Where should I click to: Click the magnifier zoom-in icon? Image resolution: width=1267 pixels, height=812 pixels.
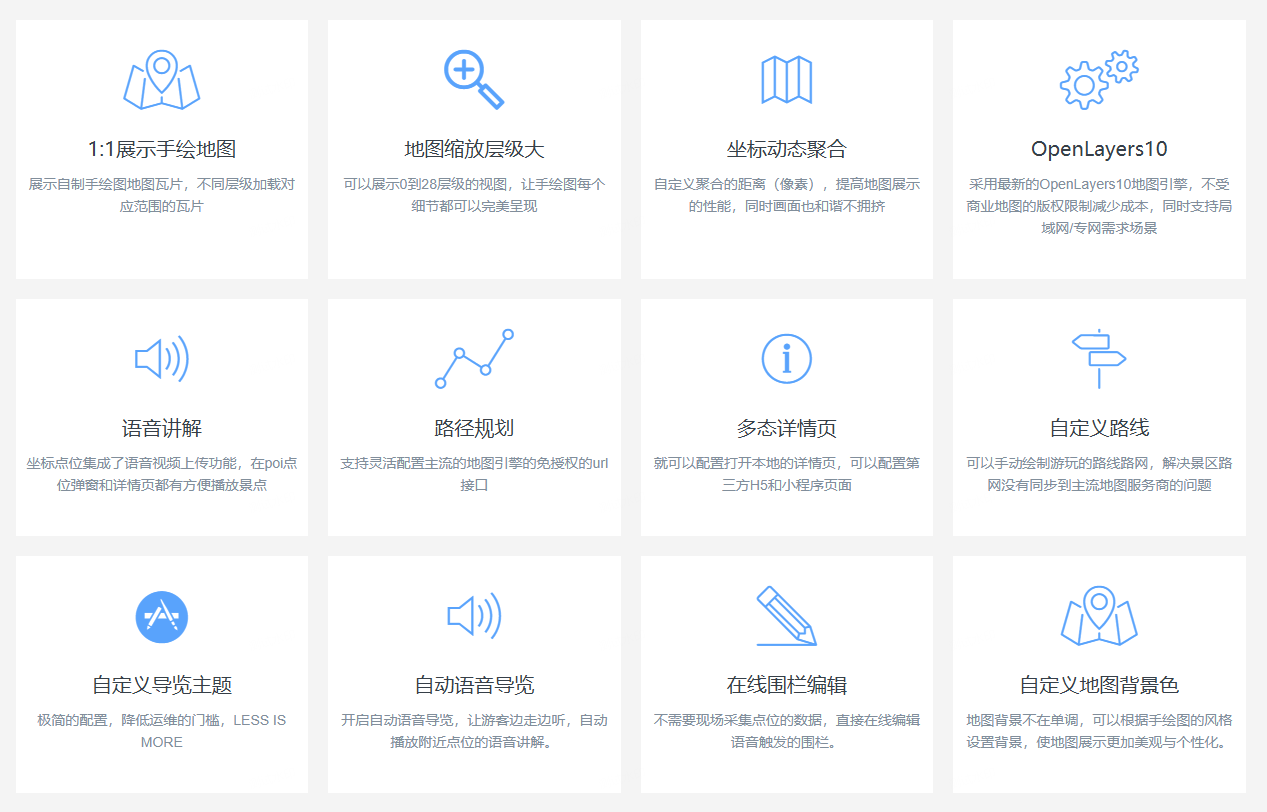coord(473,79)
